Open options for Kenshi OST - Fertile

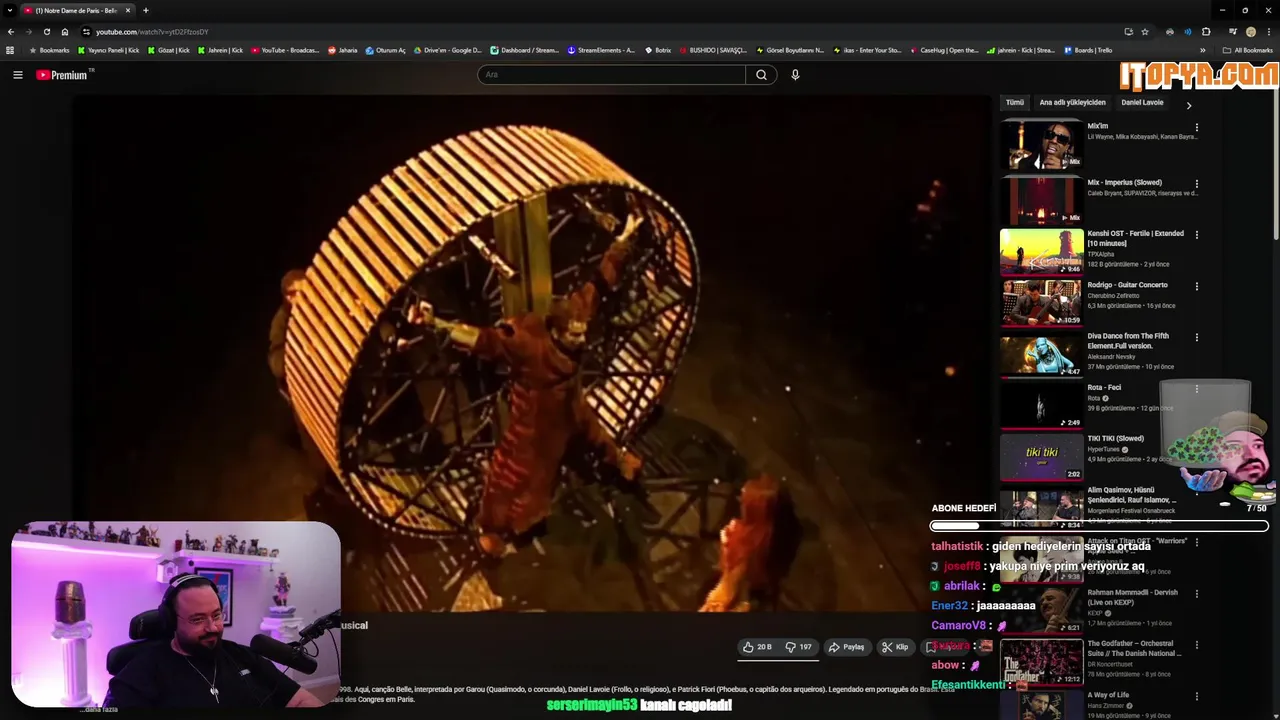[x=1196, y=235]
